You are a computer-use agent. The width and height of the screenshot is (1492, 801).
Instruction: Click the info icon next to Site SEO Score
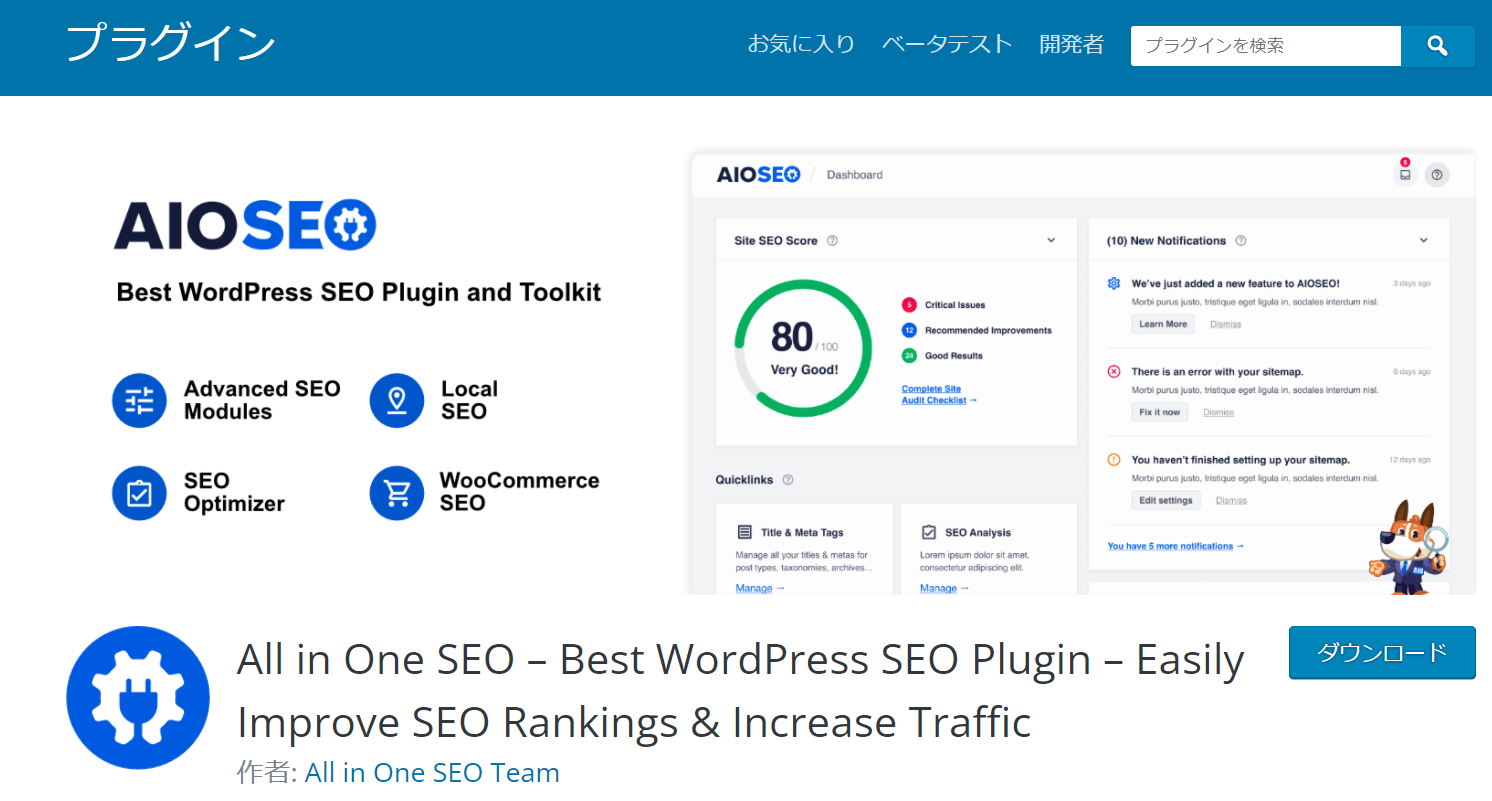[832, 241]
